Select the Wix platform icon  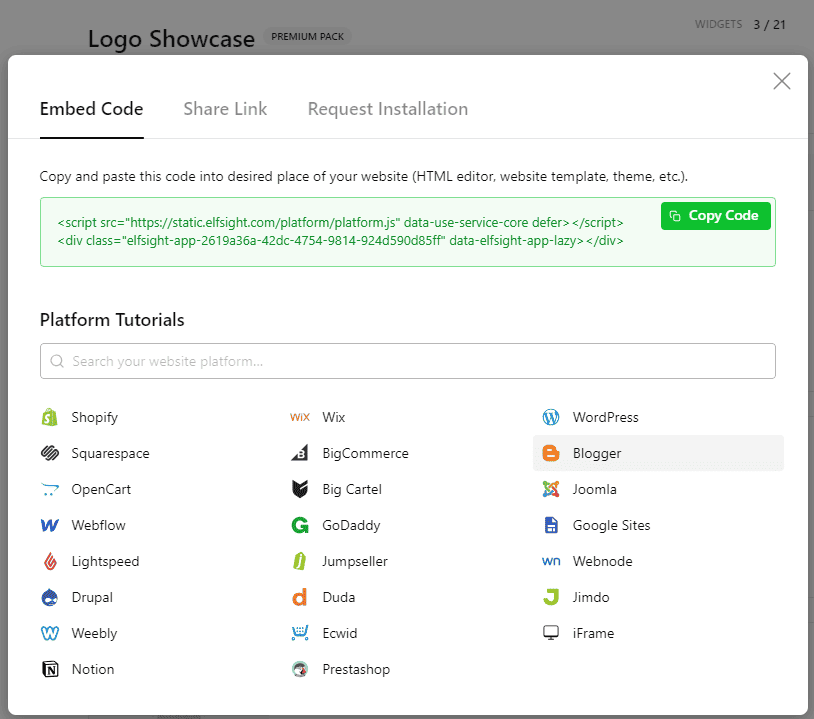tap(299, 417)
